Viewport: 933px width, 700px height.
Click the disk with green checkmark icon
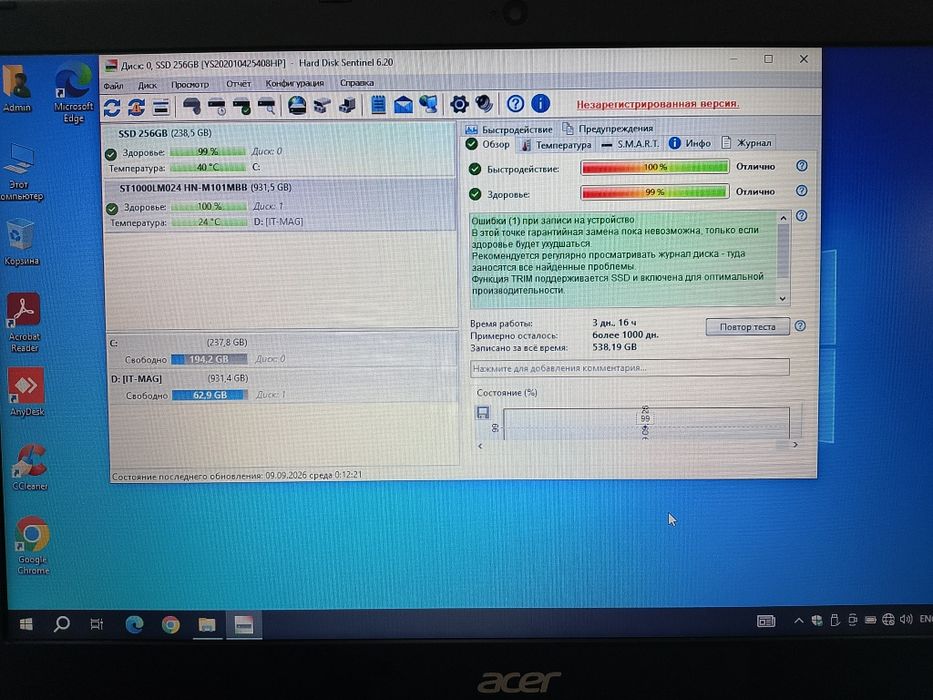[242, 106]
